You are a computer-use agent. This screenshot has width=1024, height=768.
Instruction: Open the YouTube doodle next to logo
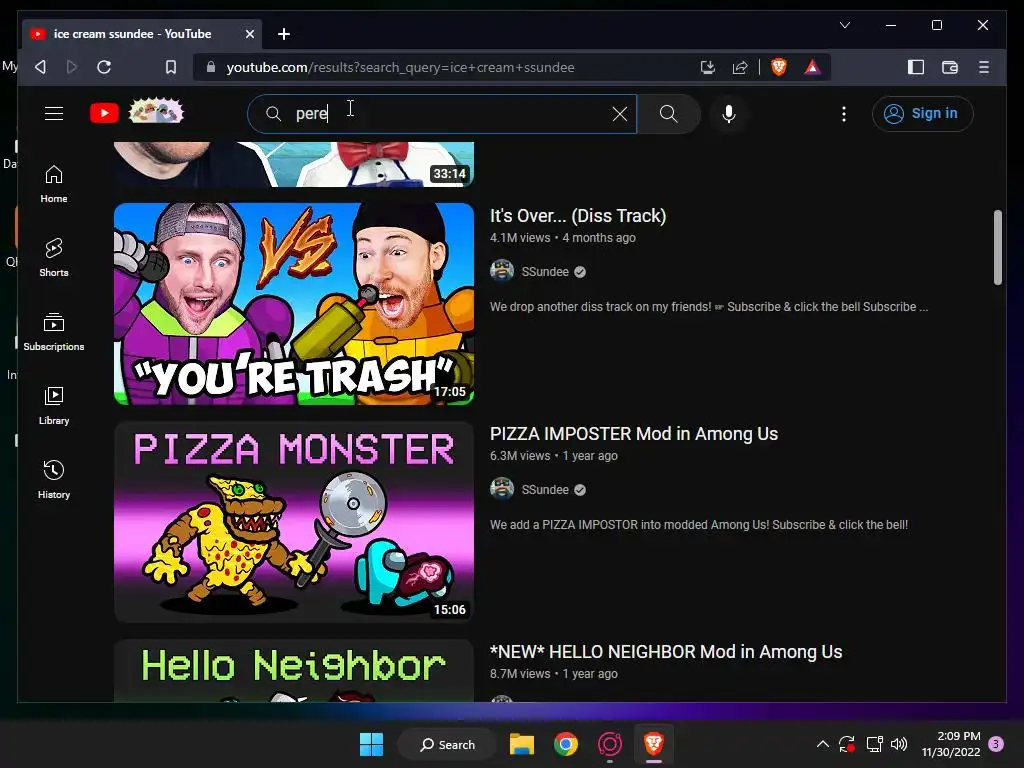(x=156, y=111)
